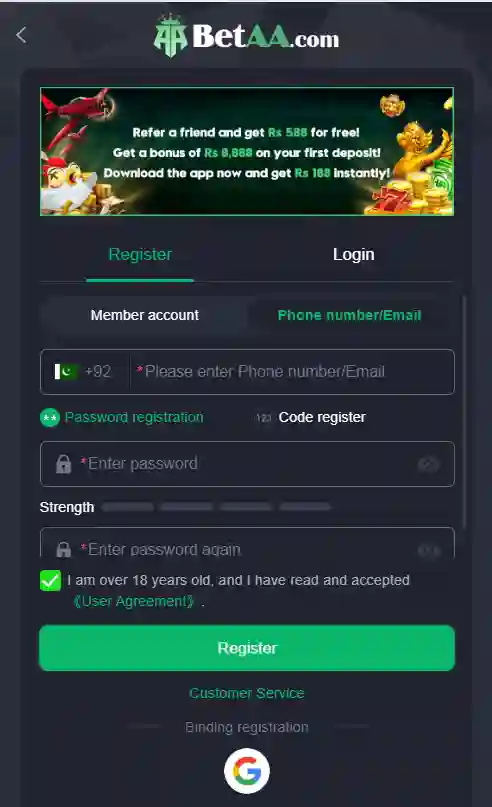Toggle visibility for the repeated password
Screen dimensions: 492x807
428,550
